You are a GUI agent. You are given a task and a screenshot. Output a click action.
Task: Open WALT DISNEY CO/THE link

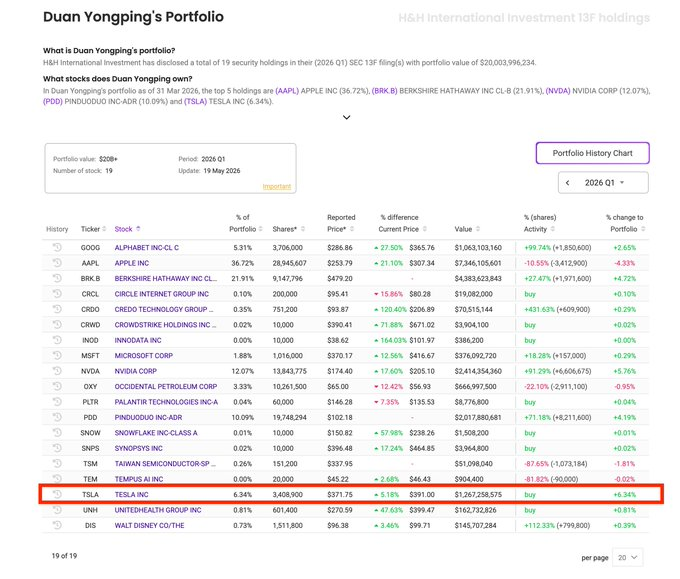[x=149, y=525]
